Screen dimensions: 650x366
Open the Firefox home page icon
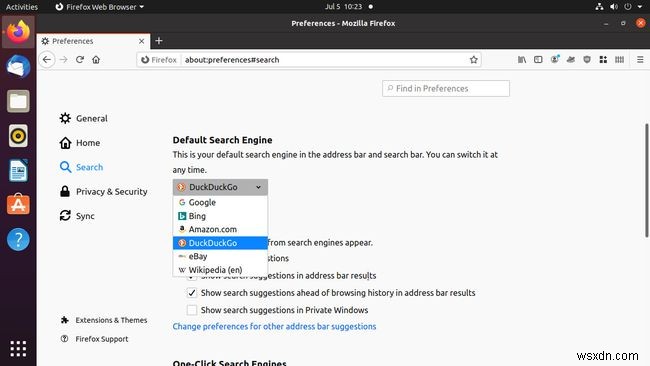click(96, 60)
